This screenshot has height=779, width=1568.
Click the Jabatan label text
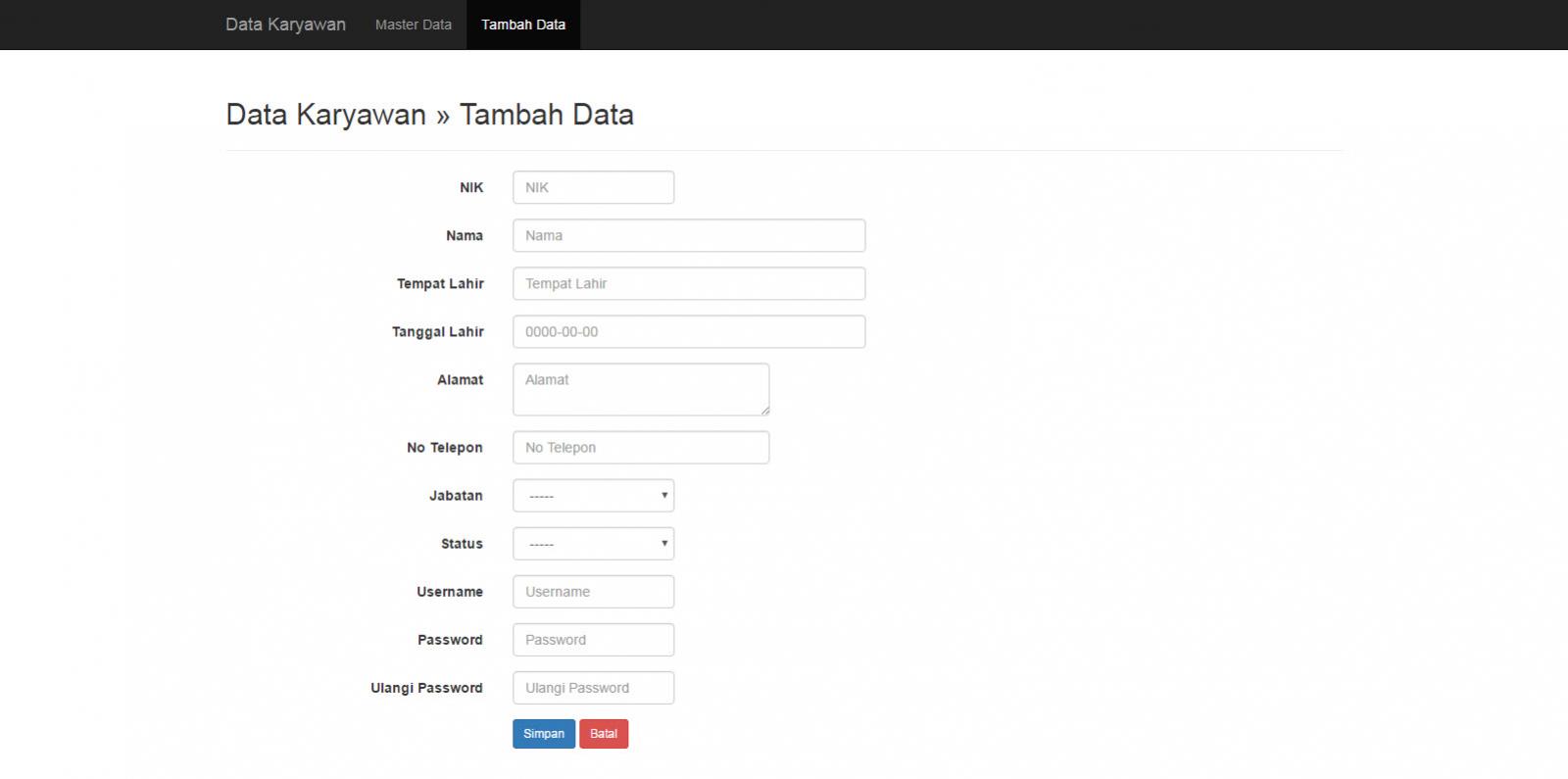pyautogui.click(x=456, y=495)
